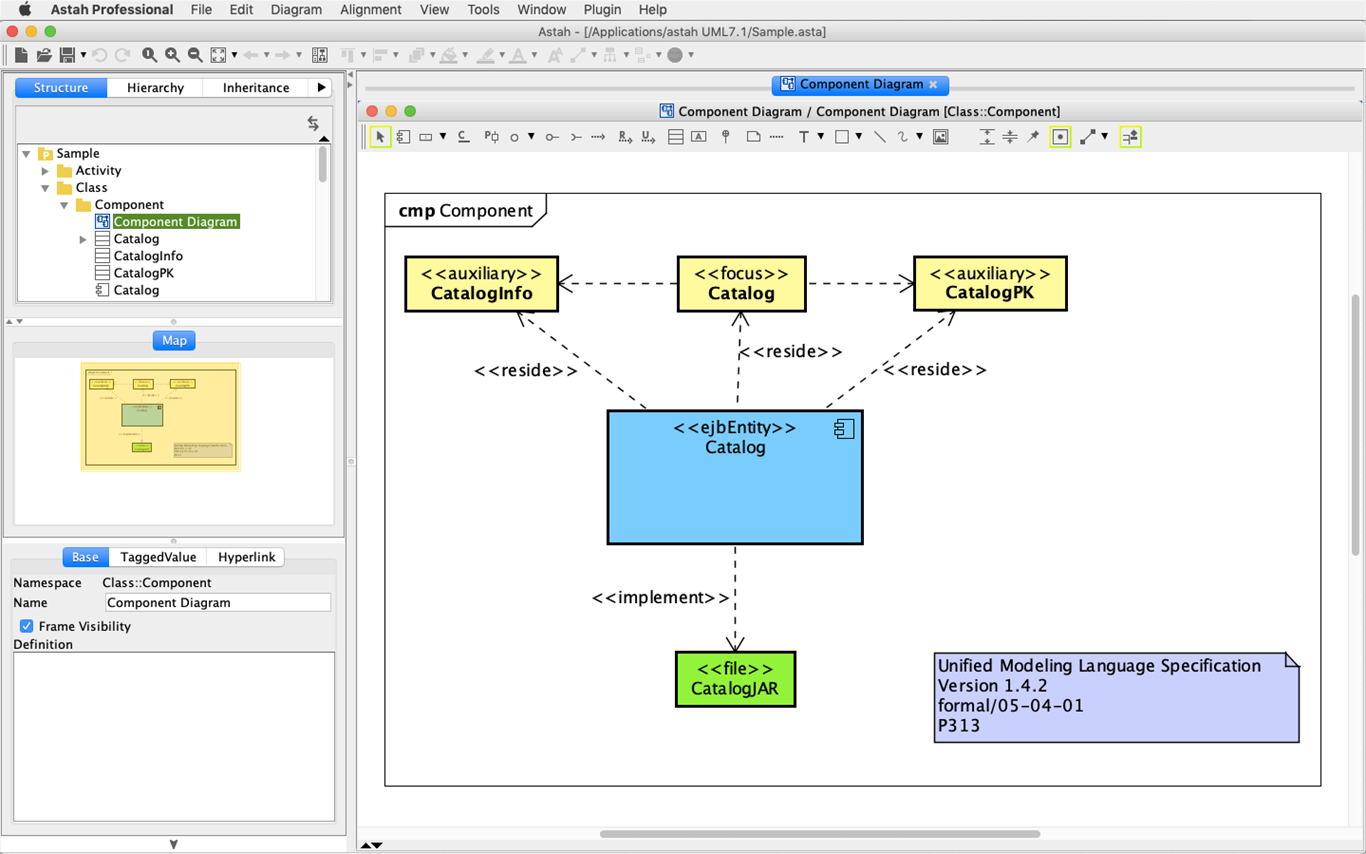Click the pin lock-mode icon
This screenshot has width=1366, height=854.
pos(1033,137)
